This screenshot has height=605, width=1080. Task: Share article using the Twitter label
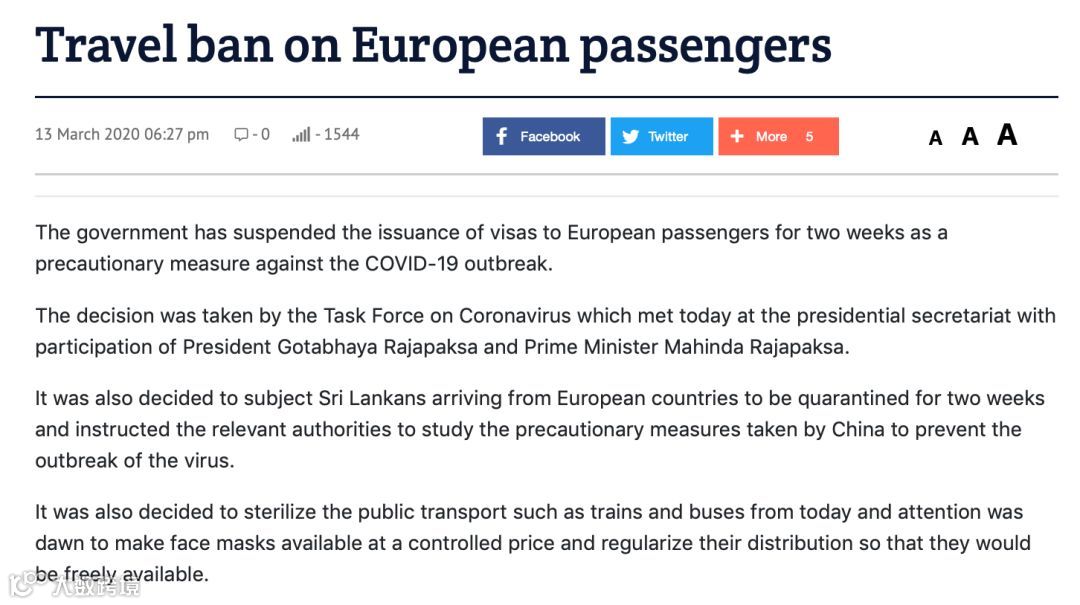pyautogui.click(x=667, y=136)
